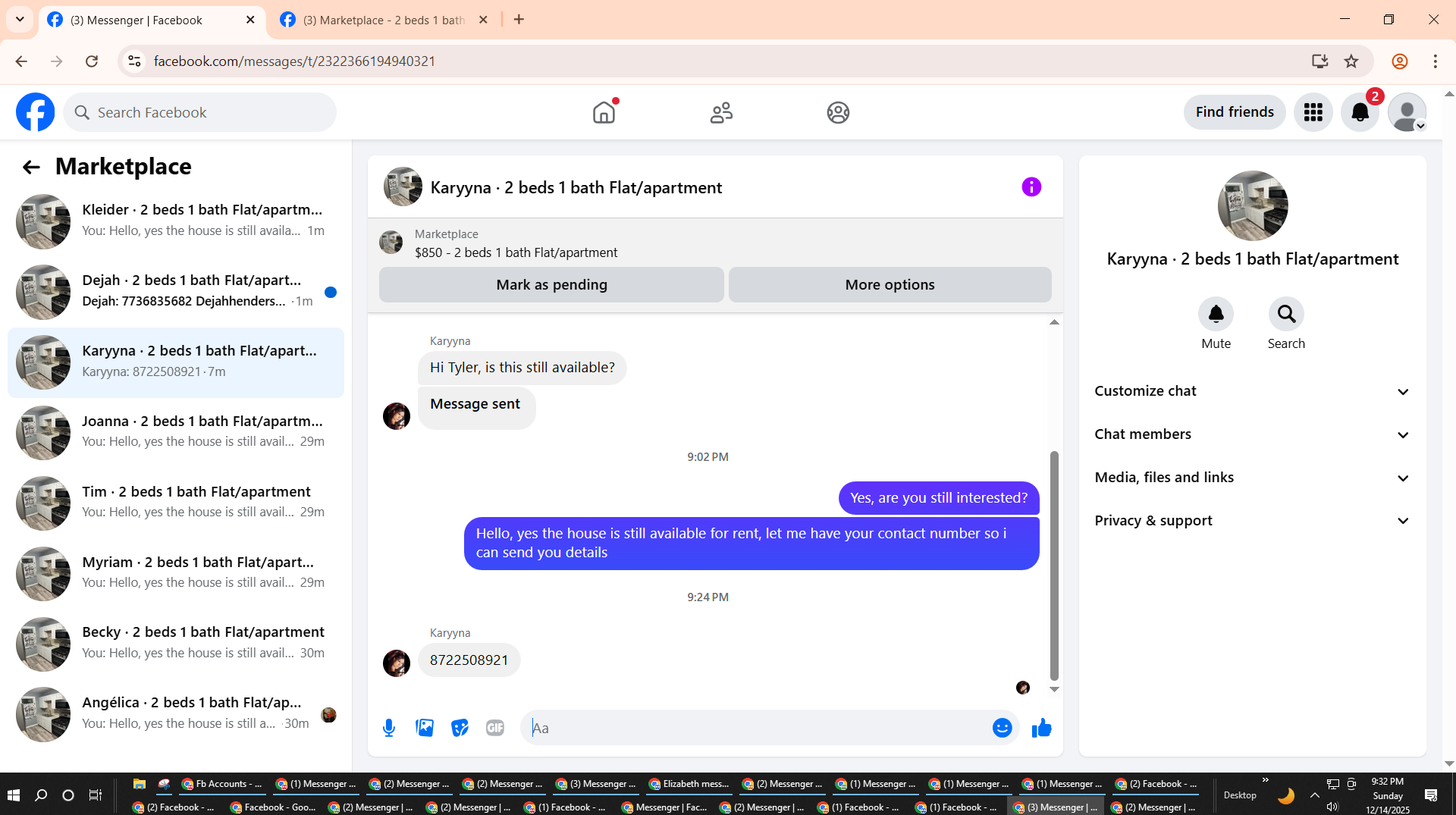Reload the page in browser
This screenshot has width=1456, height=815.
click(x=92, y=61)
